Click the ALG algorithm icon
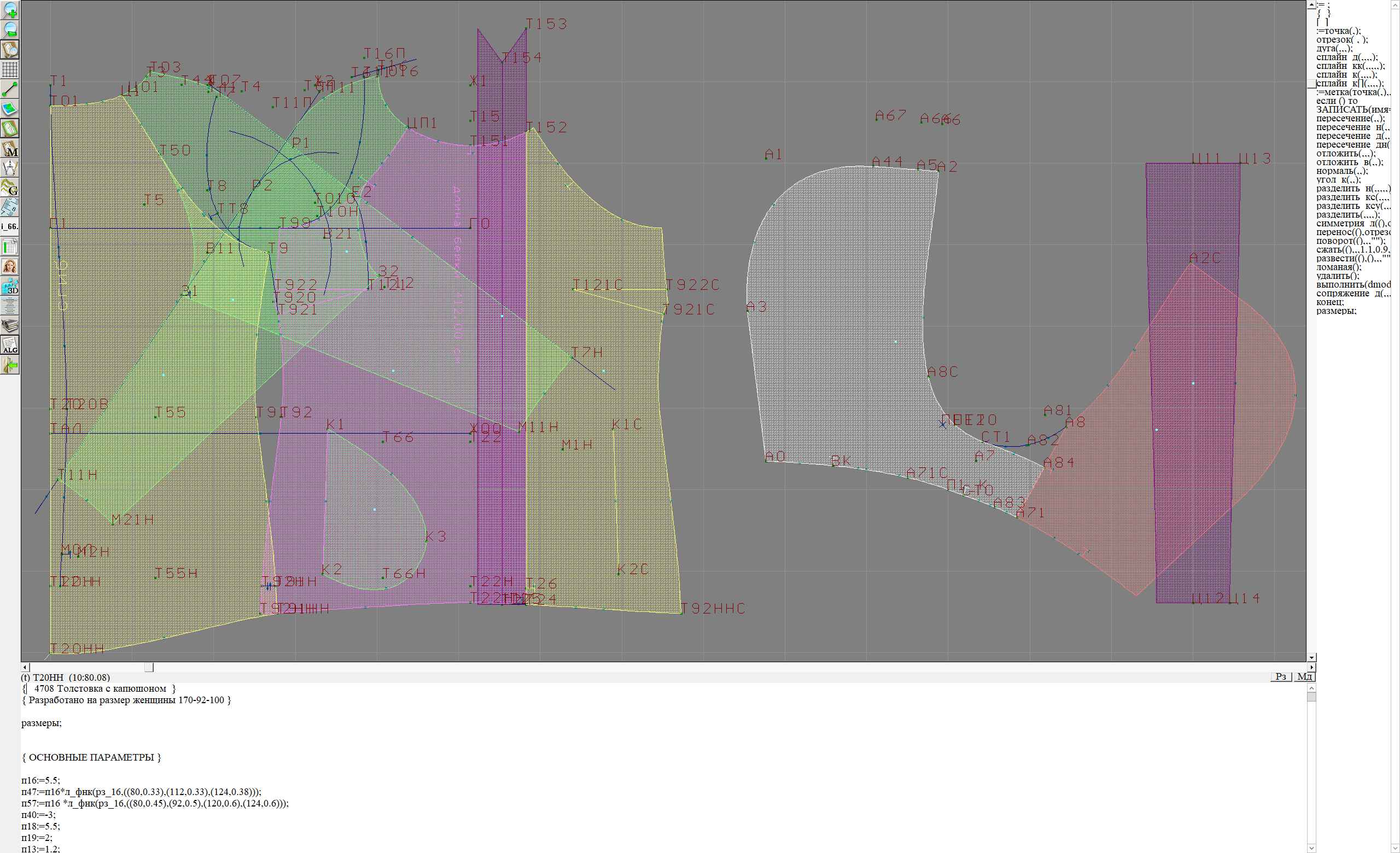Image resolution: width=1400 pixels, height=853 pixels. coord(10,345)
